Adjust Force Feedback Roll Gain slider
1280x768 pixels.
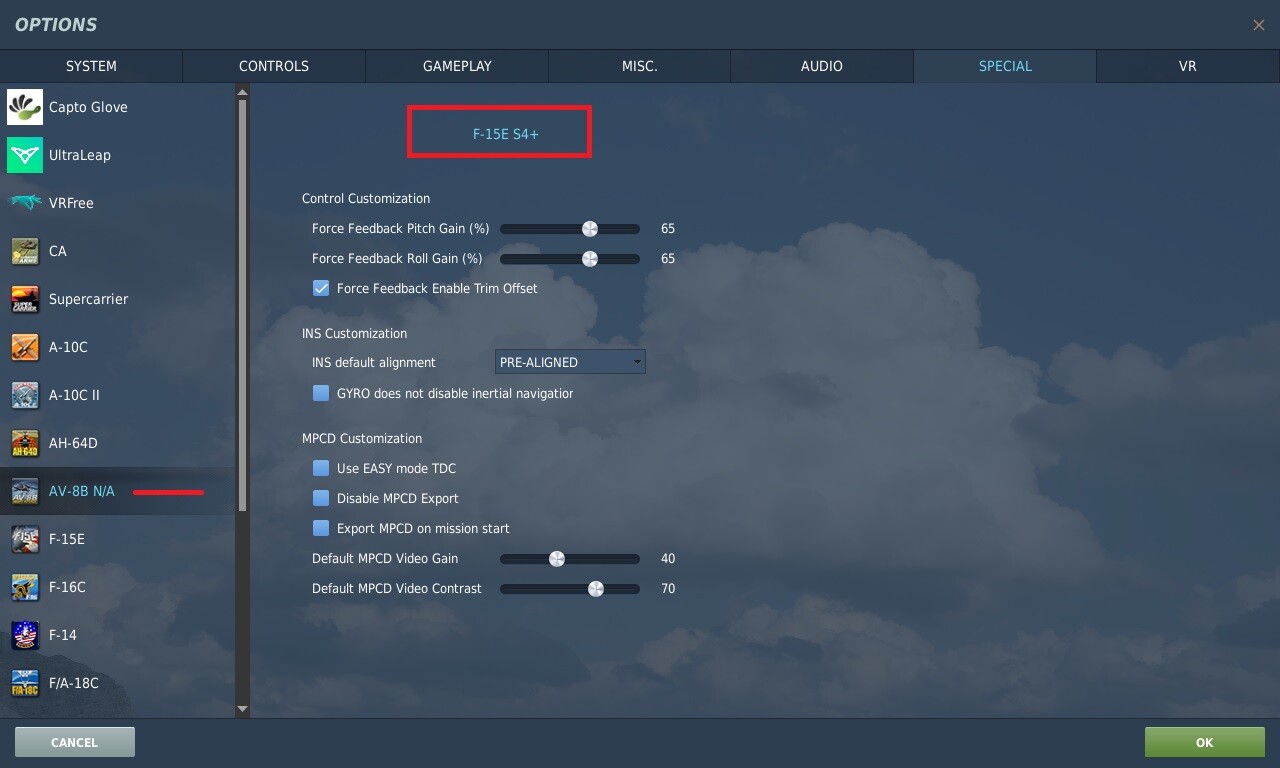click(590, 258)
